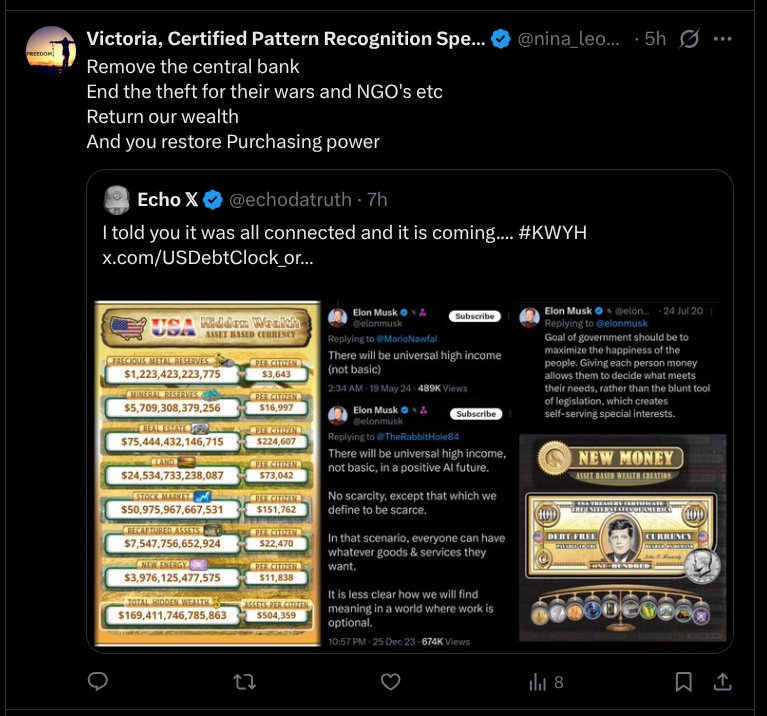
Task: Open the New Money certificate image
Action: pos(623,537)
